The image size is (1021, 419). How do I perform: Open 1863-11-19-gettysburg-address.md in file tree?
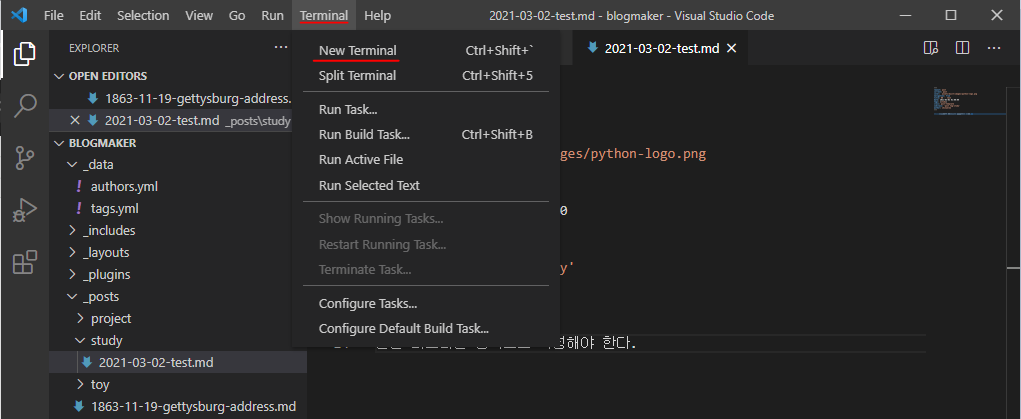pyautogui.click(x=193, y=407)
